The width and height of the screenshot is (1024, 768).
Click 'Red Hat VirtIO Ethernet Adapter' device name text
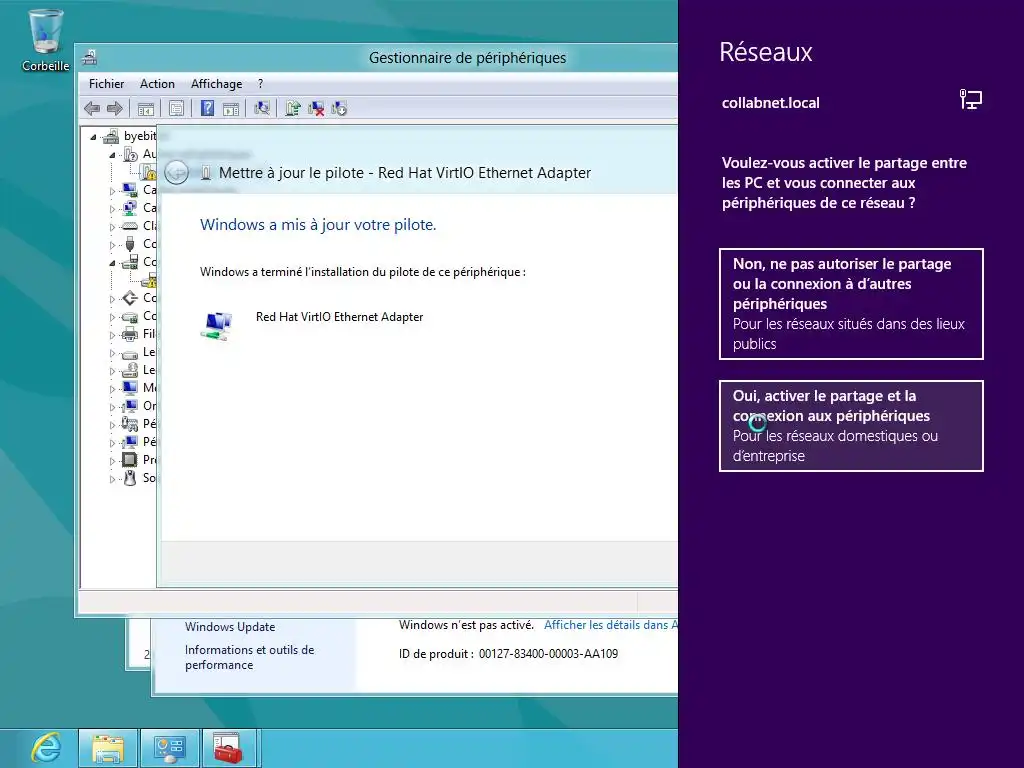tap(340, 317)
